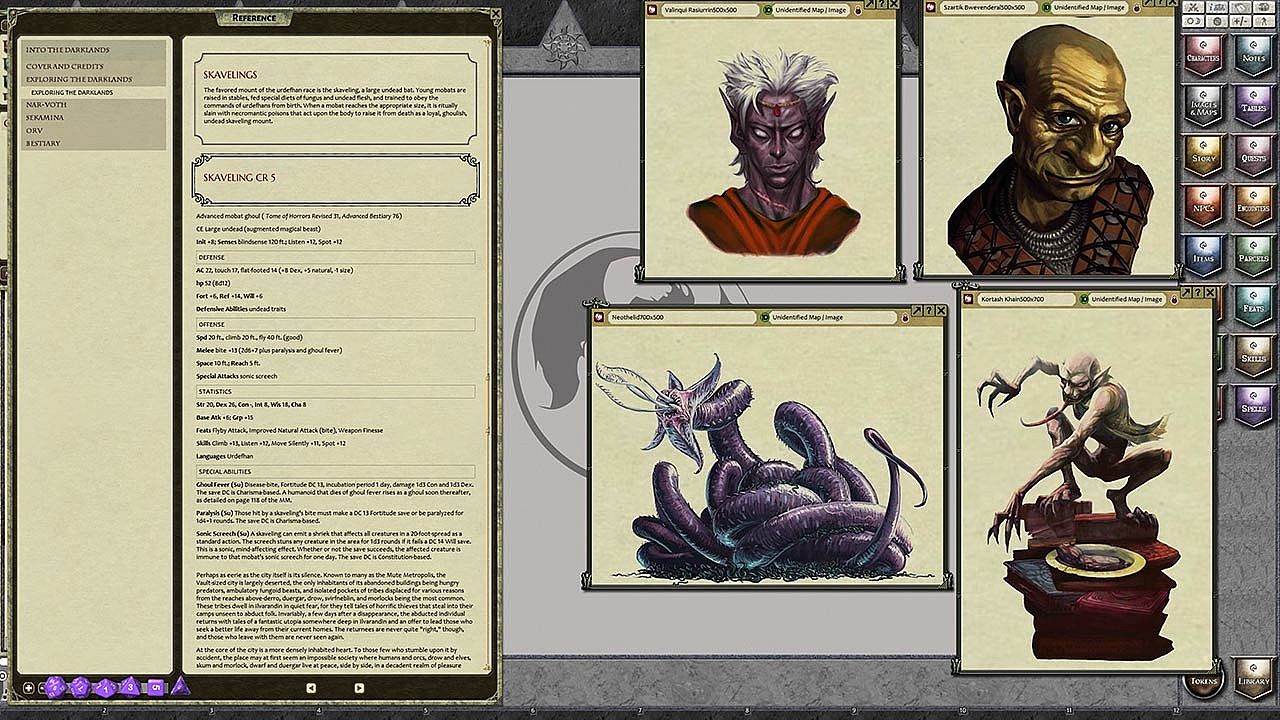This screenshot has width=1280, height=720.
Task: Click the Szartik Bwevenderal name field
Action: coord(987,9)
